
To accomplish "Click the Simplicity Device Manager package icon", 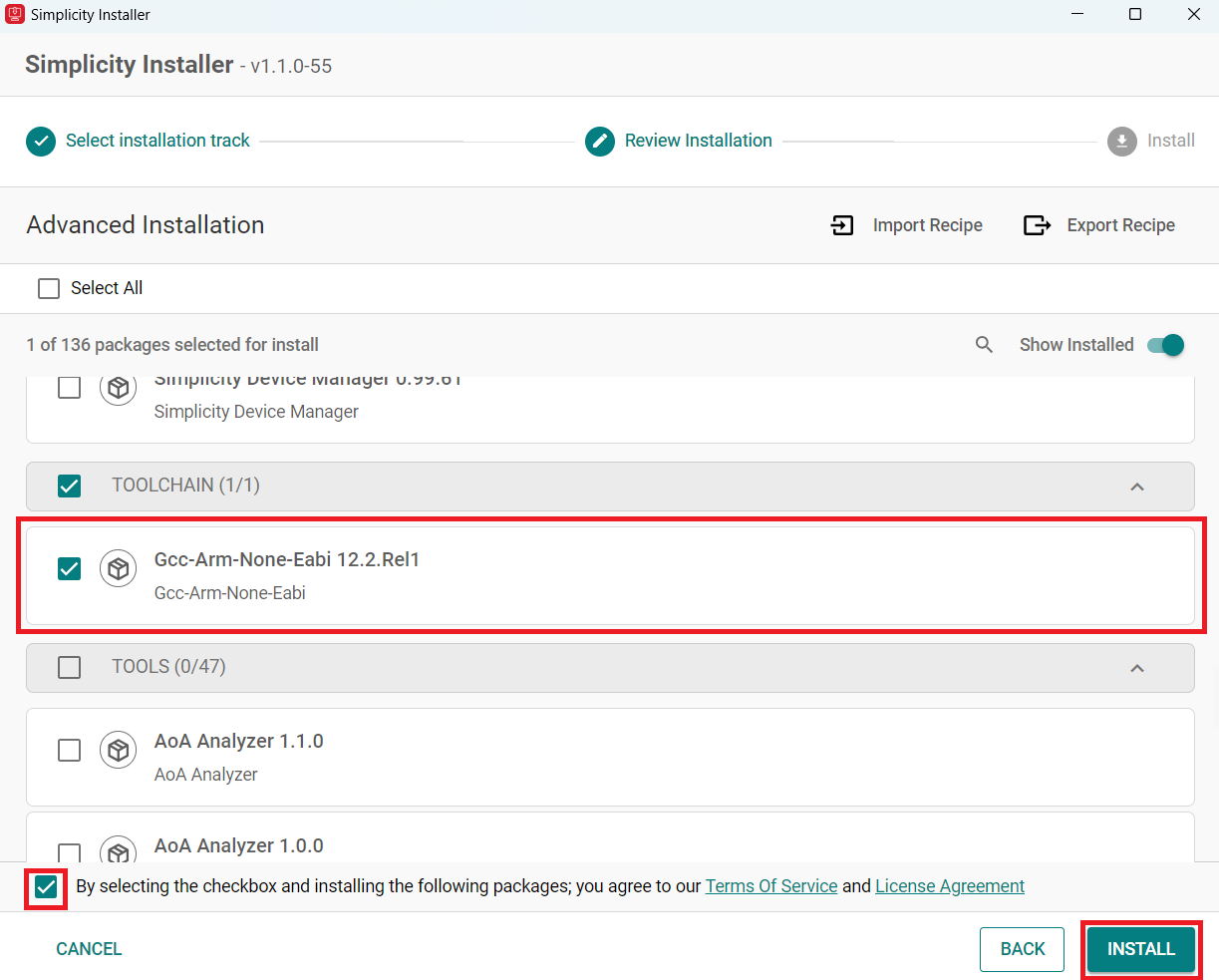I will pyautogui.click(x=118, y=388).
